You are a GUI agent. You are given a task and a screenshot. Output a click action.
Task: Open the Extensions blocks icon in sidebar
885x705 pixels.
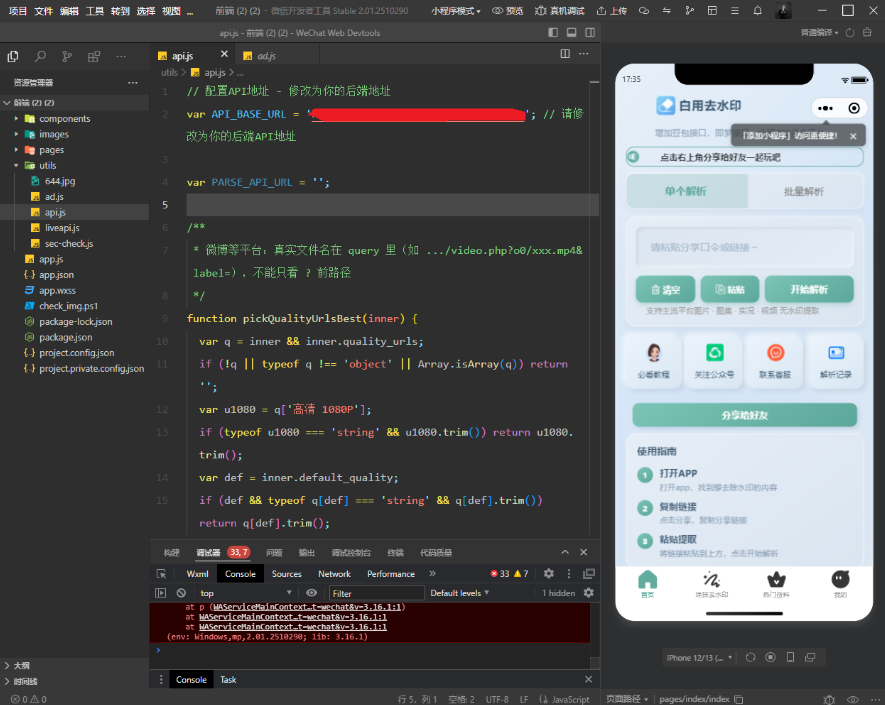click(94, 56)
